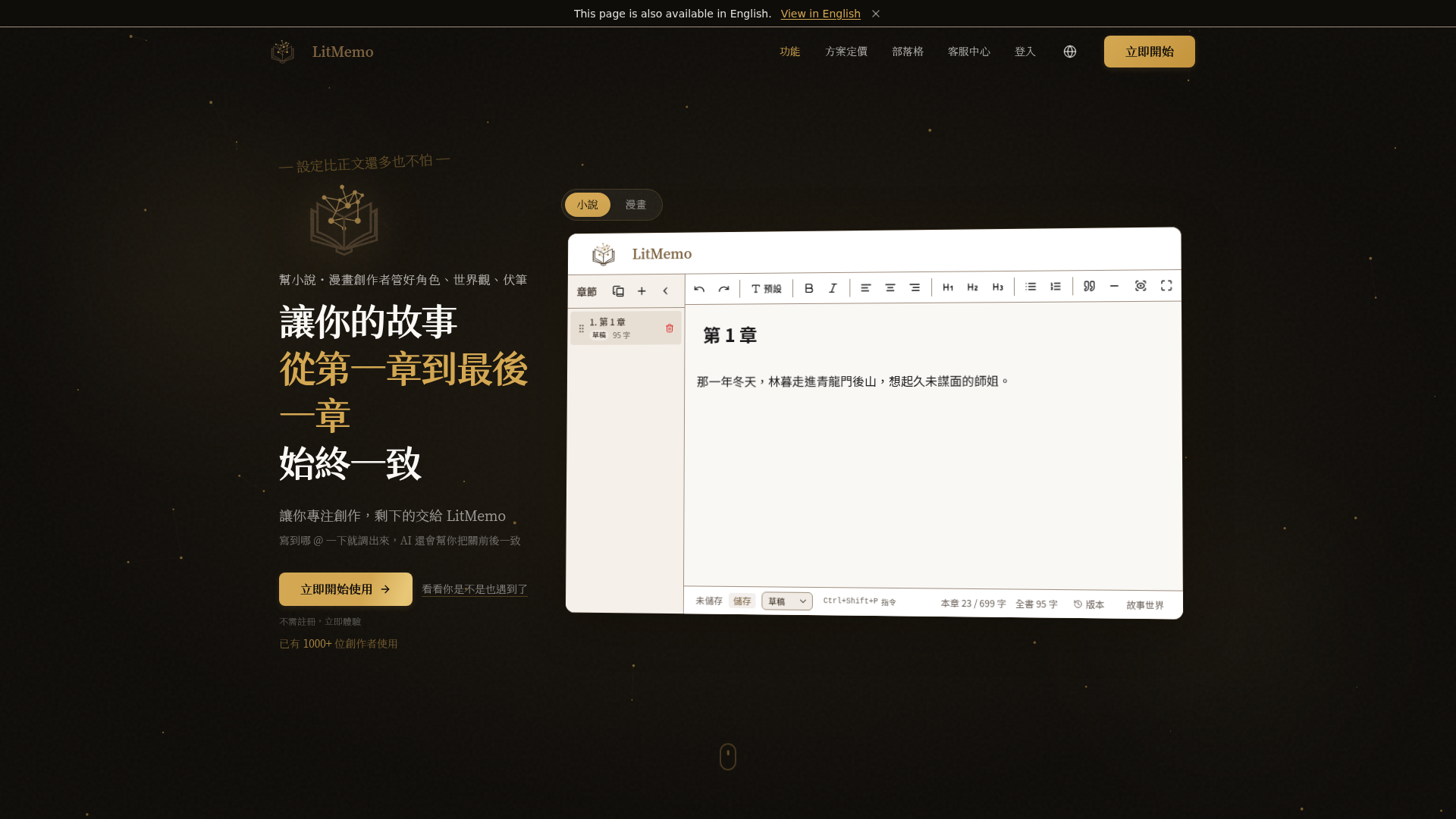The height and width of the screenshot is (819, 1456).
Task: Toggle italic formatting
Action: click(x=833, y=288)
